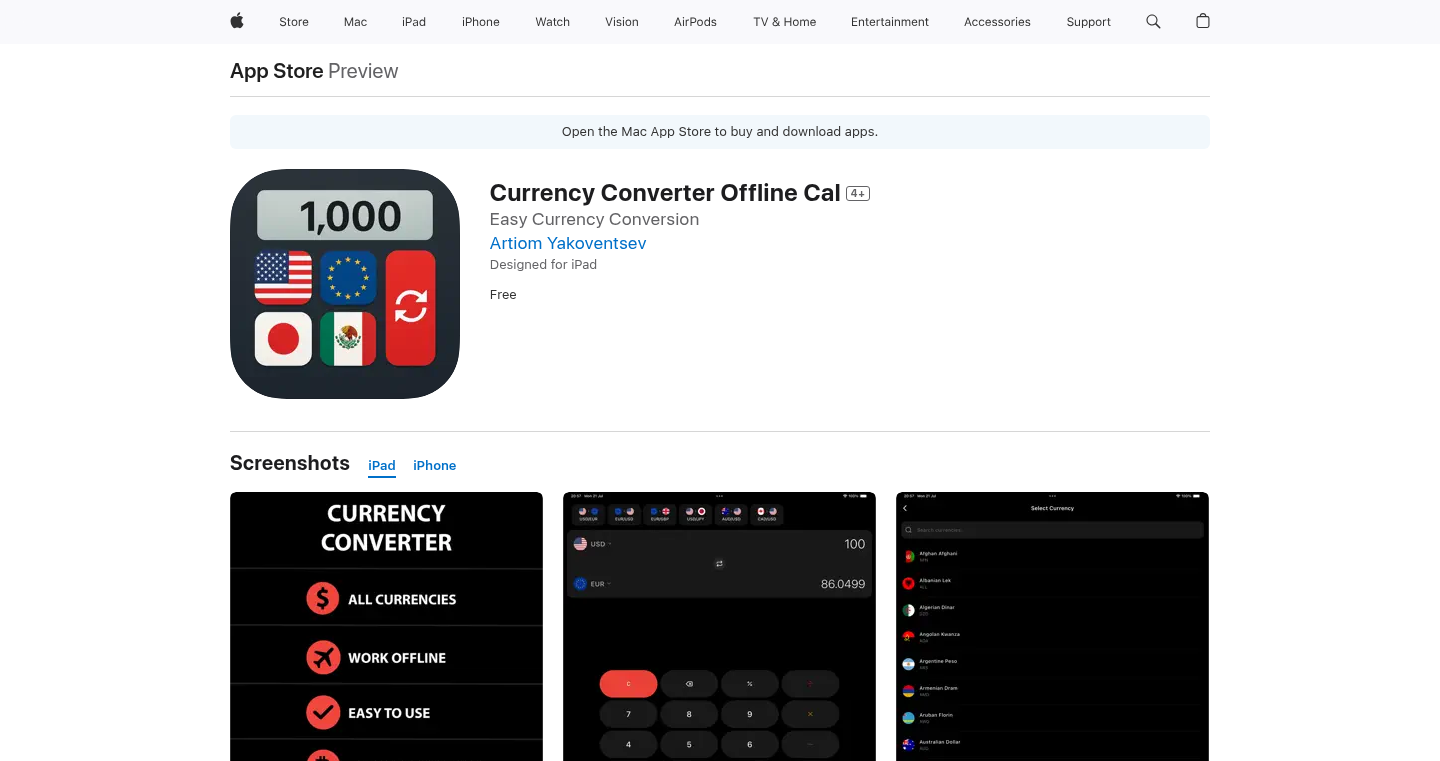Open the Select Currency list screenshot
The width and height of the screenshot is (1440, 761).
click(1052, 626)
